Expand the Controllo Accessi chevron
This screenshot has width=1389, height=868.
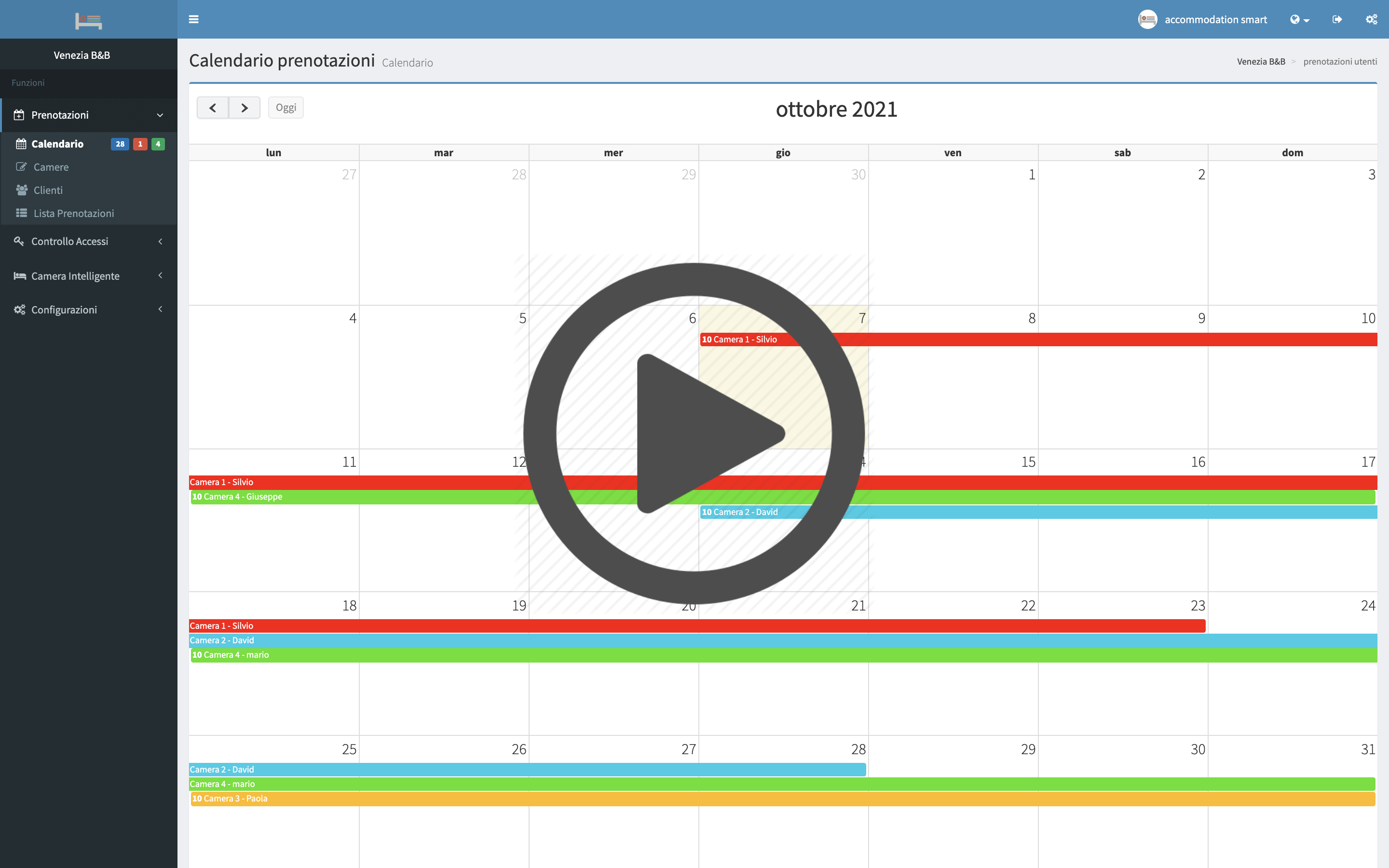click(x=160, y=242)
